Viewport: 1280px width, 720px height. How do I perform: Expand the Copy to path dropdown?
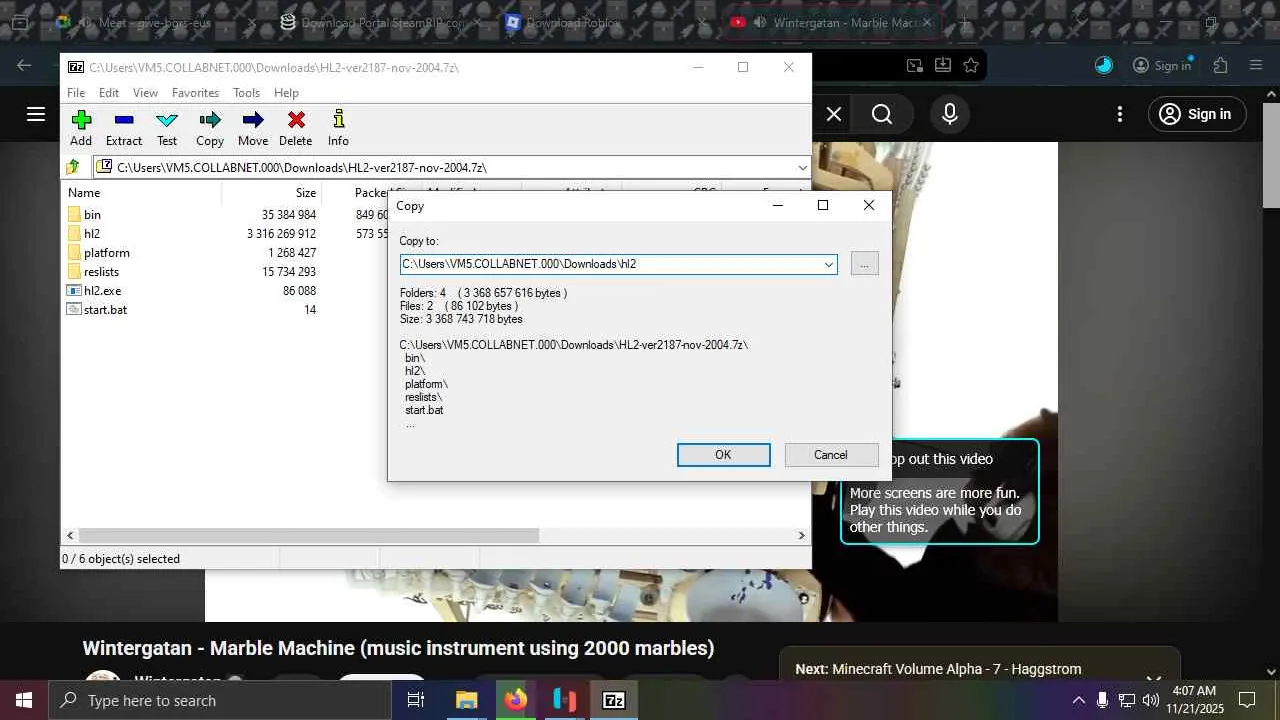tap(828, 264)
